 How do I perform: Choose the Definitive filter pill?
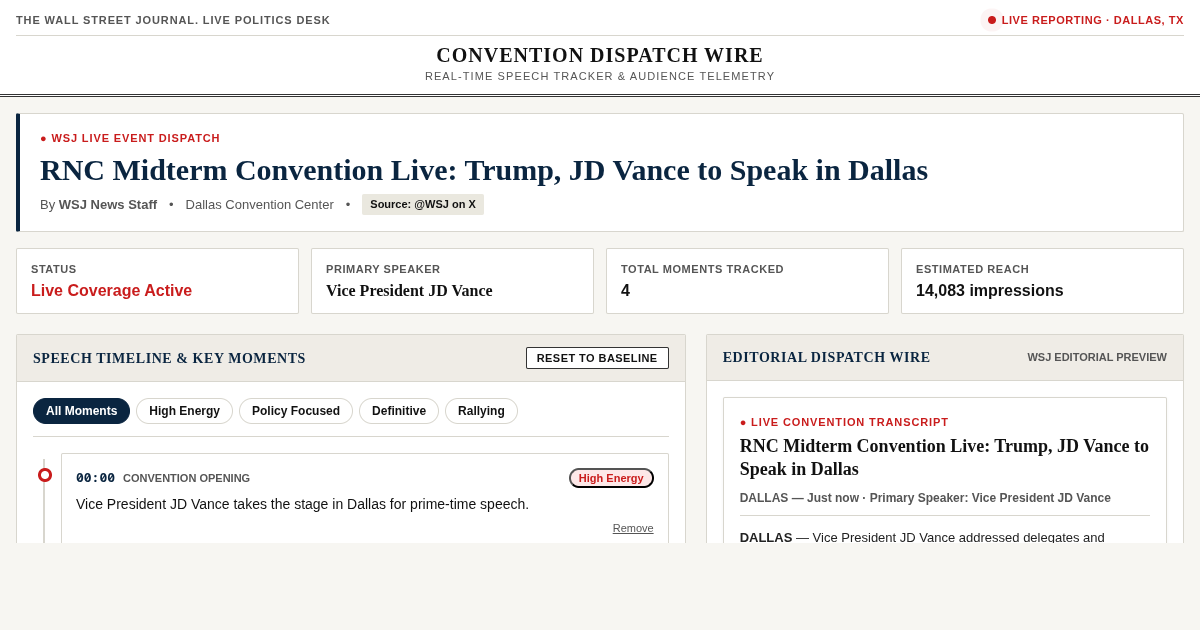pyautogui.click(x=399, y=411)
